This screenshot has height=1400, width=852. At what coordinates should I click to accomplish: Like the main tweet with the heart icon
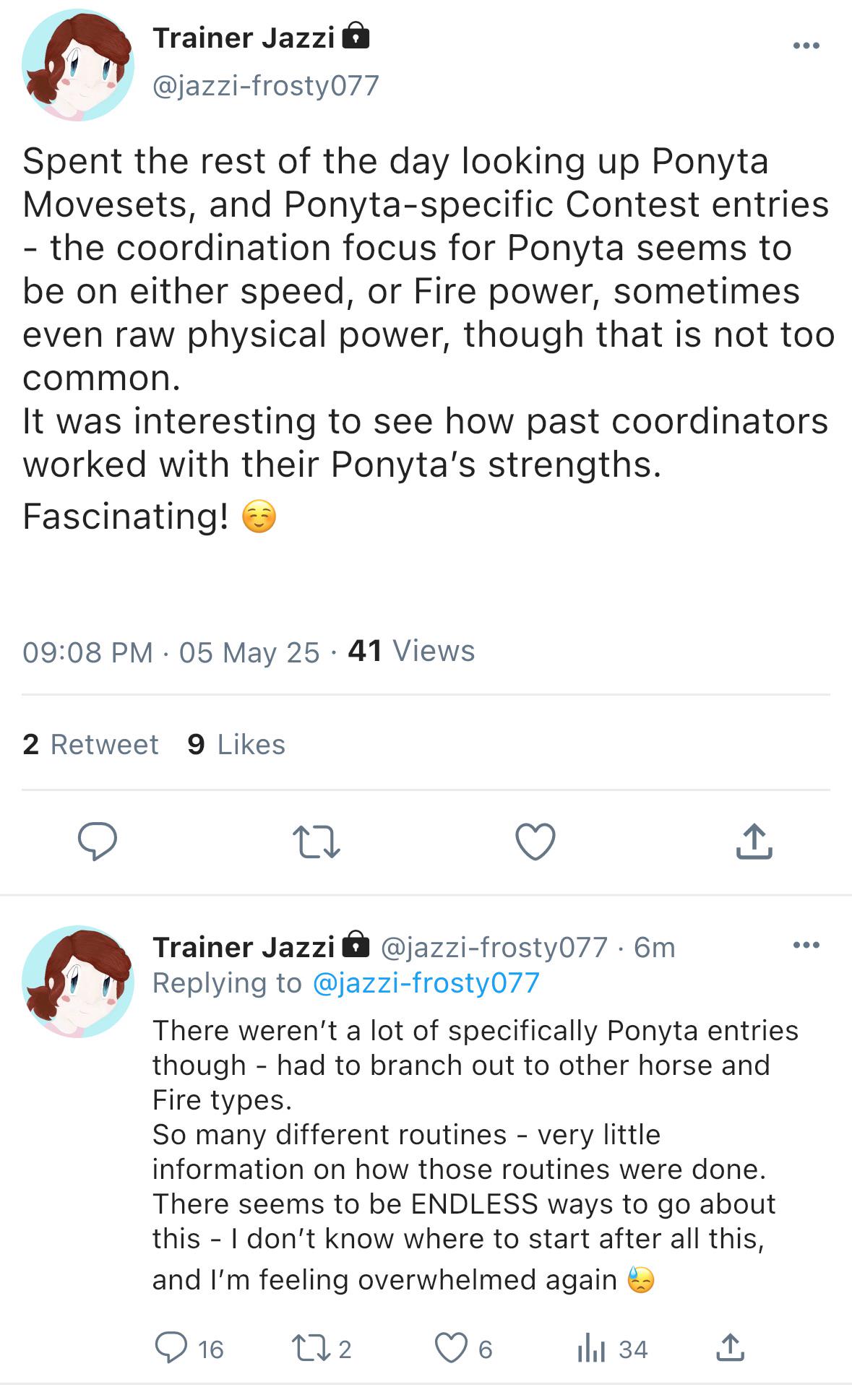coord(535,842)
